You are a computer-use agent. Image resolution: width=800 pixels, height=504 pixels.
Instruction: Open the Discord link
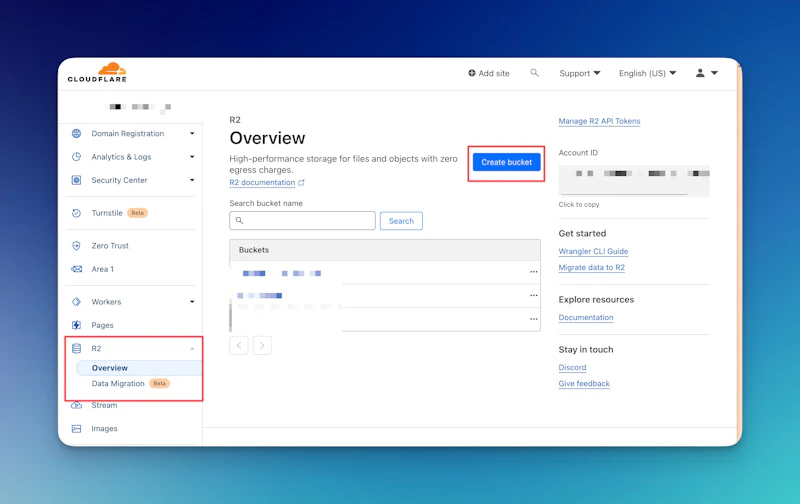pyautogui.click(x=572, y=367)
